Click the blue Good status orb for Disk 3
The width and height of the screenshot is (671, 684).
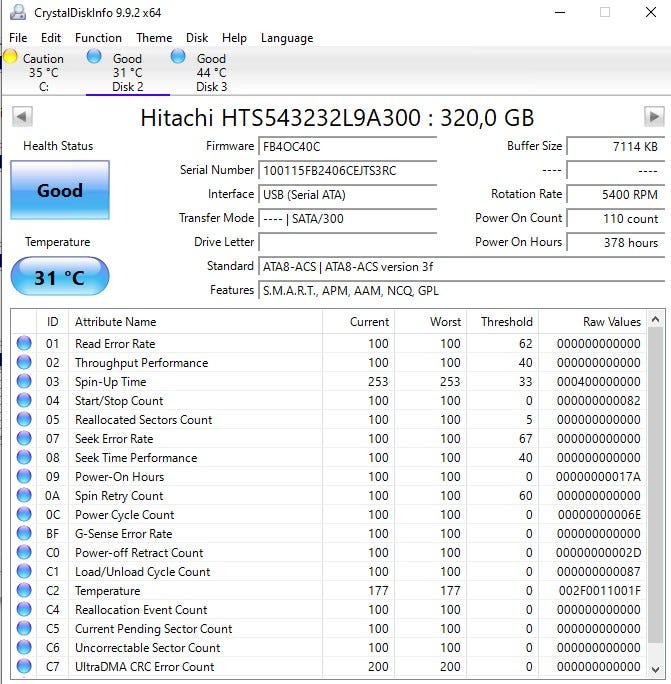178,57
